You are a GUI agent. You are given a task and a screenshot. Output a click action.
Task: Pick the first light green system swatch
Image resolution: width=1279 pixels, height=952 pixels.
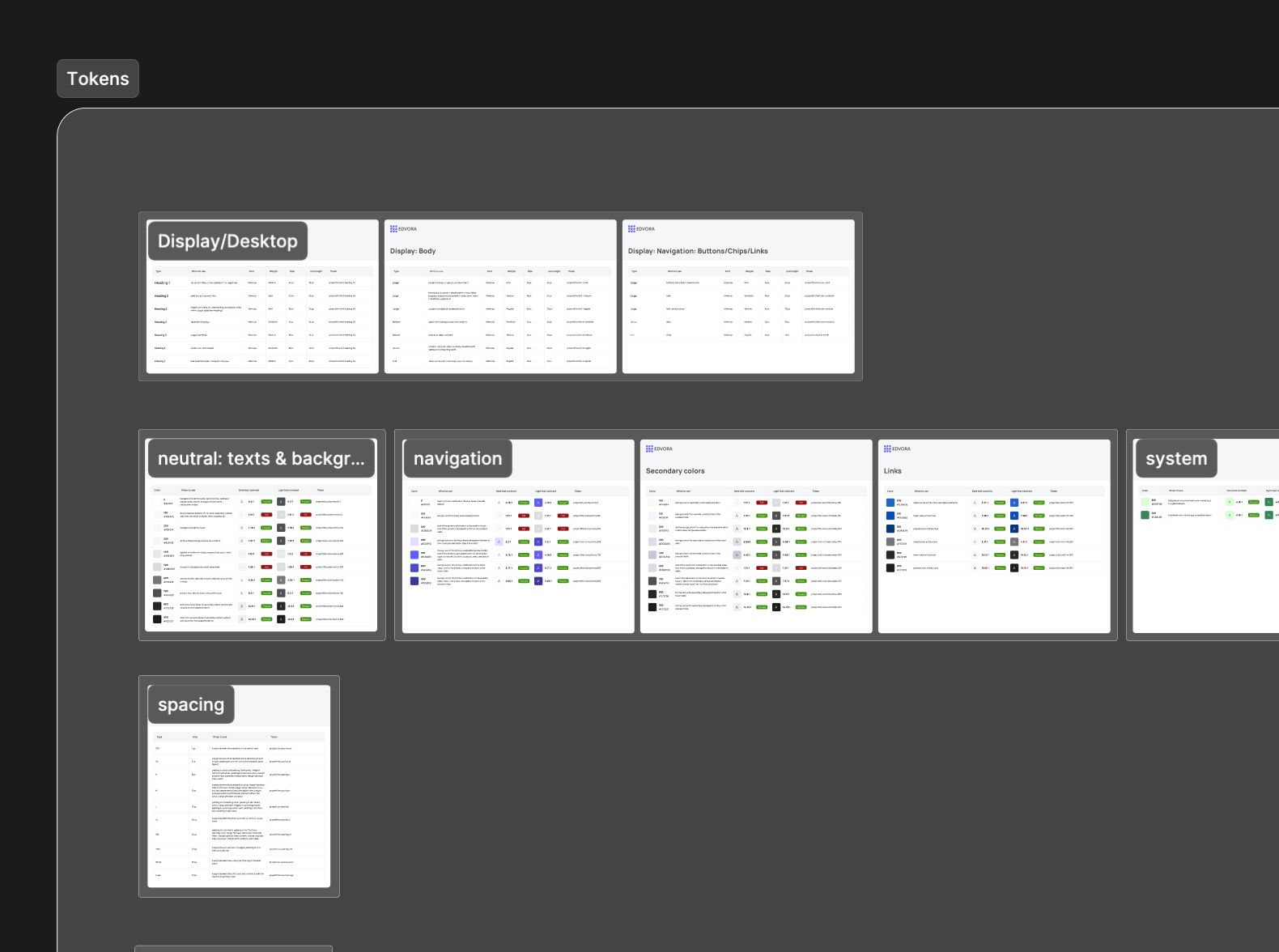coord(1145,502)
